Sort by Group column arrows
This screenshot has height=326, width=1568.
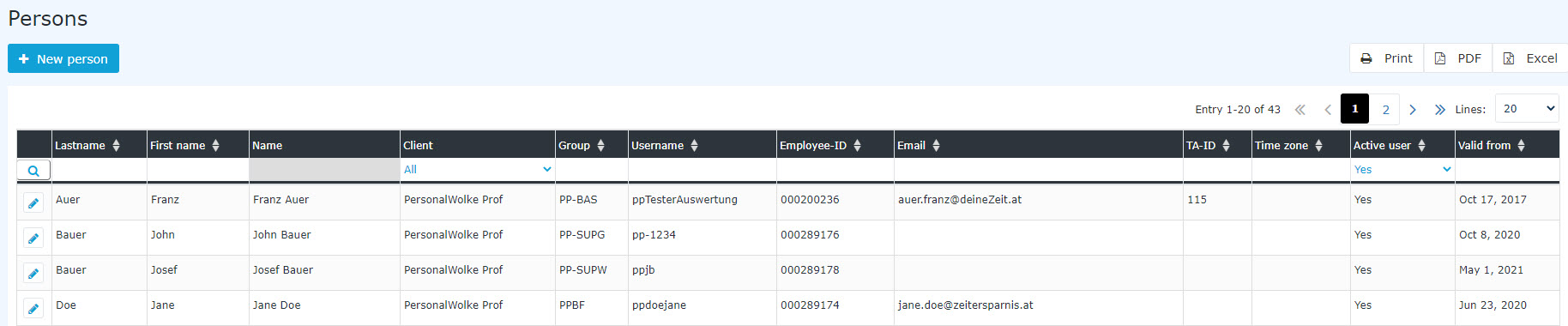pos(601,146)
